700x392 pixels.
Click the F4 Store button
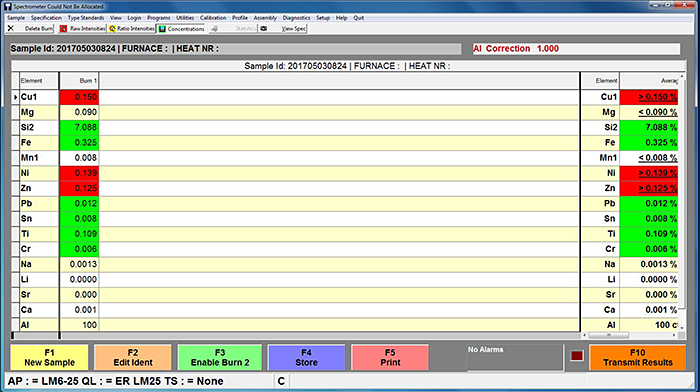point(306,358)
